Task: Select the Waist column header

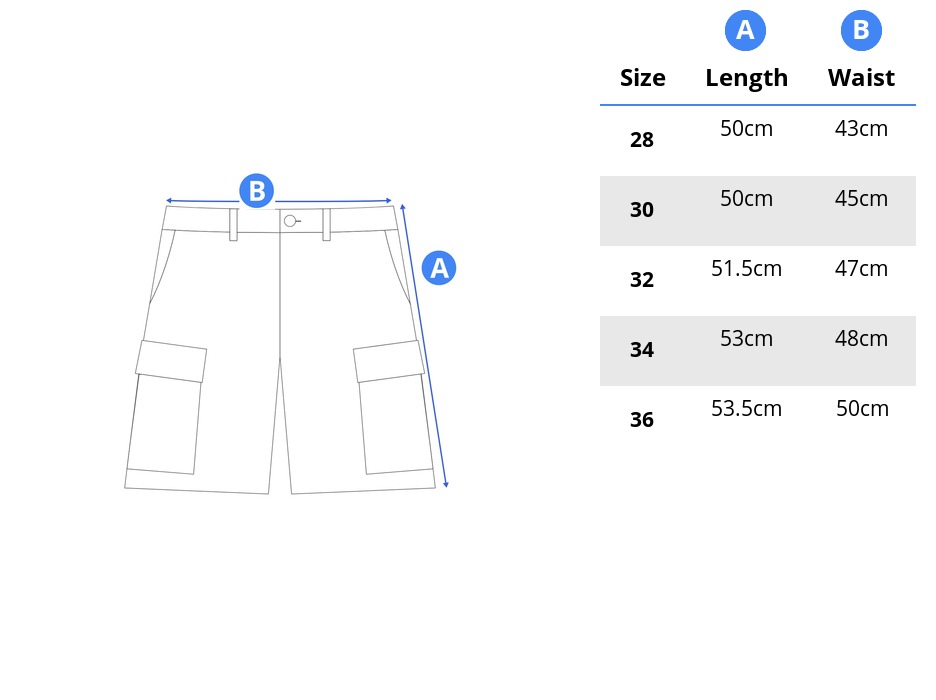Action: coord(861,78)
